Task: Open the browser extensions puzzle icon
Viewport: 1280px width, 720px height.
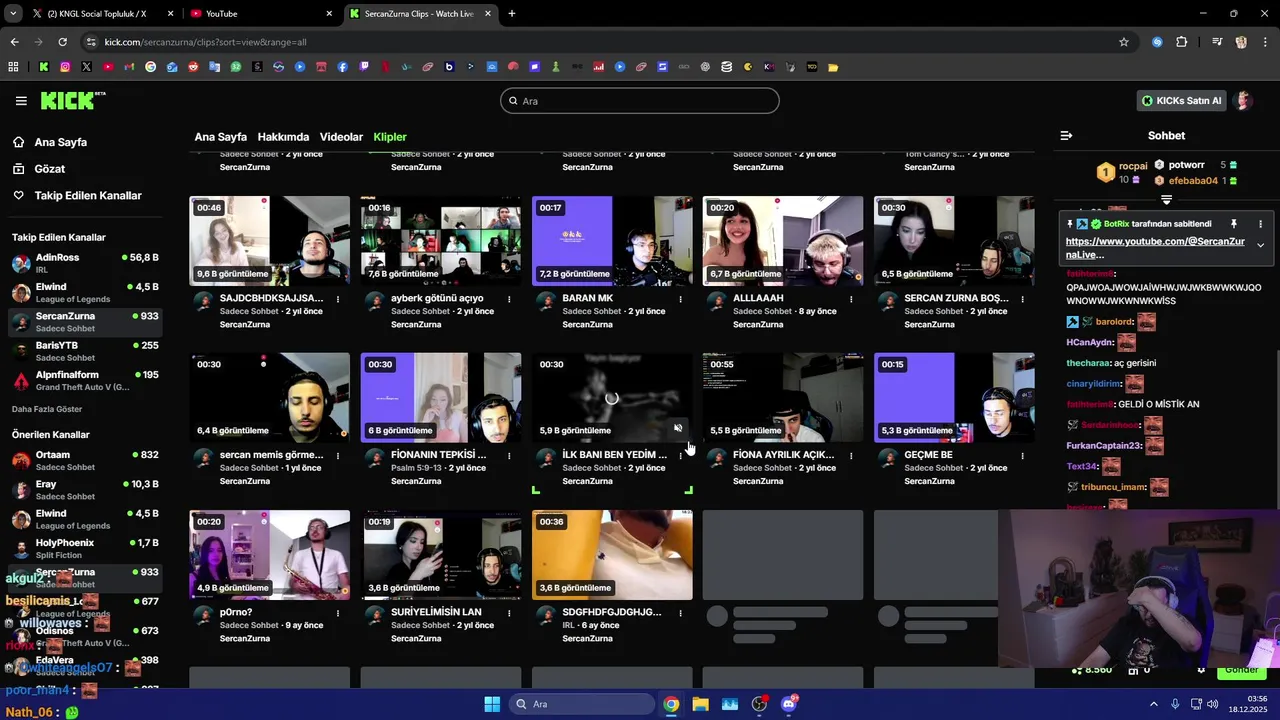Action: (x=1181, y=42)
